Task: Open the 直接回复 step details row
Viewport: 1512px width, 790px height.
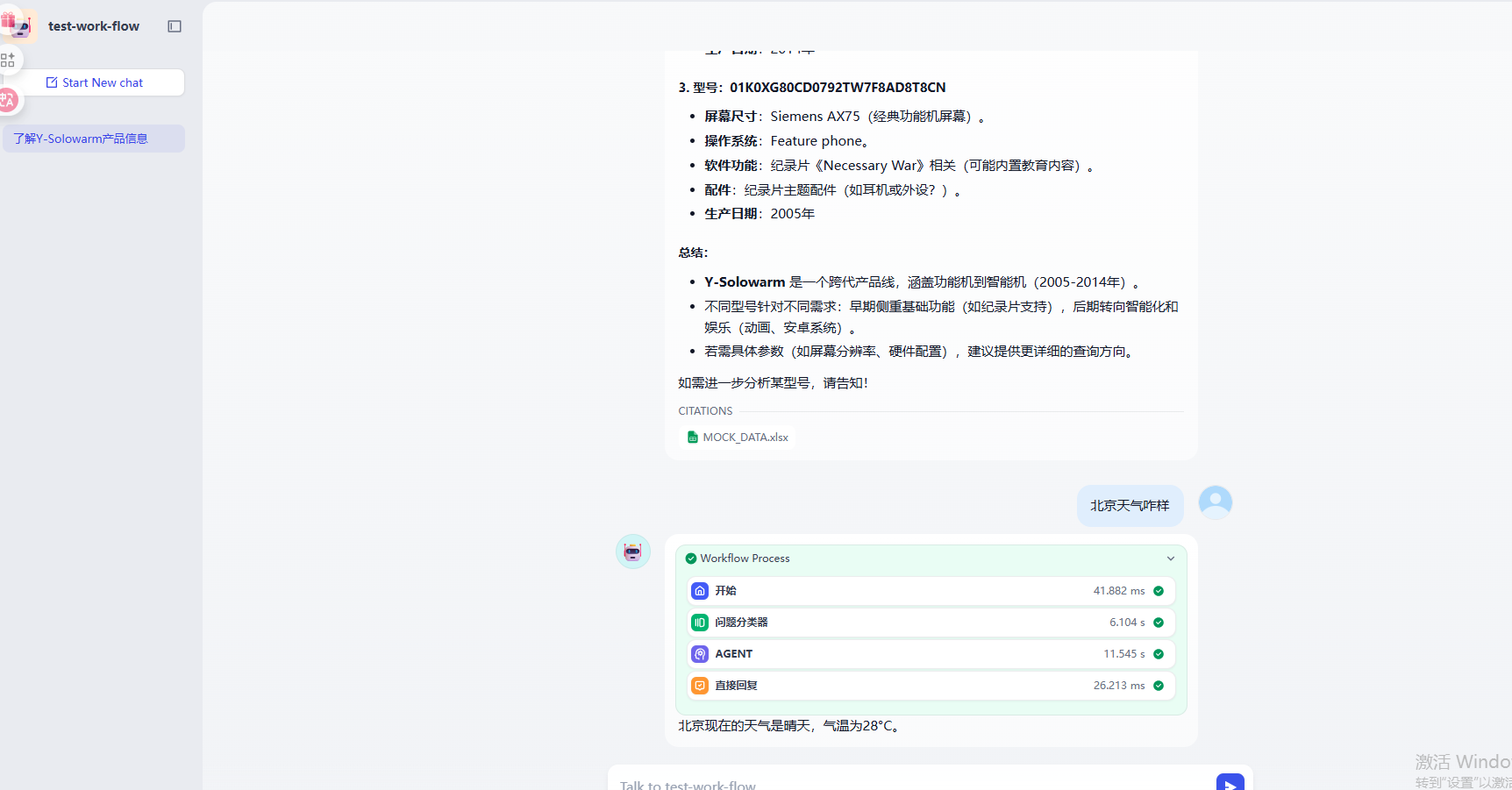Action: 931,686
